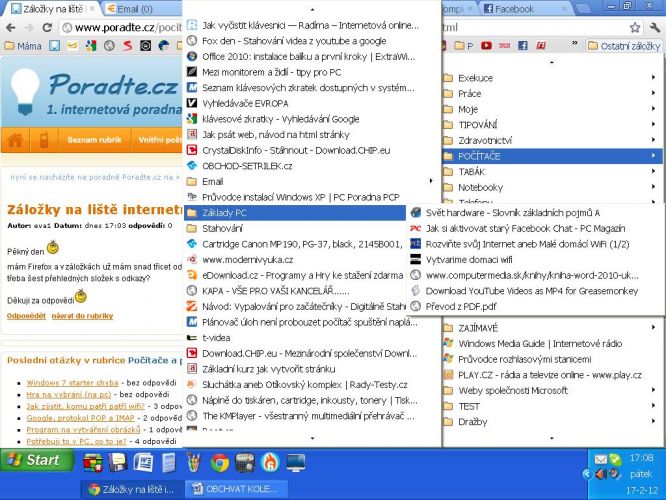The image size is (666, 500).
Task: Open the Ostatní záložky folder
Action: [624, 46]
